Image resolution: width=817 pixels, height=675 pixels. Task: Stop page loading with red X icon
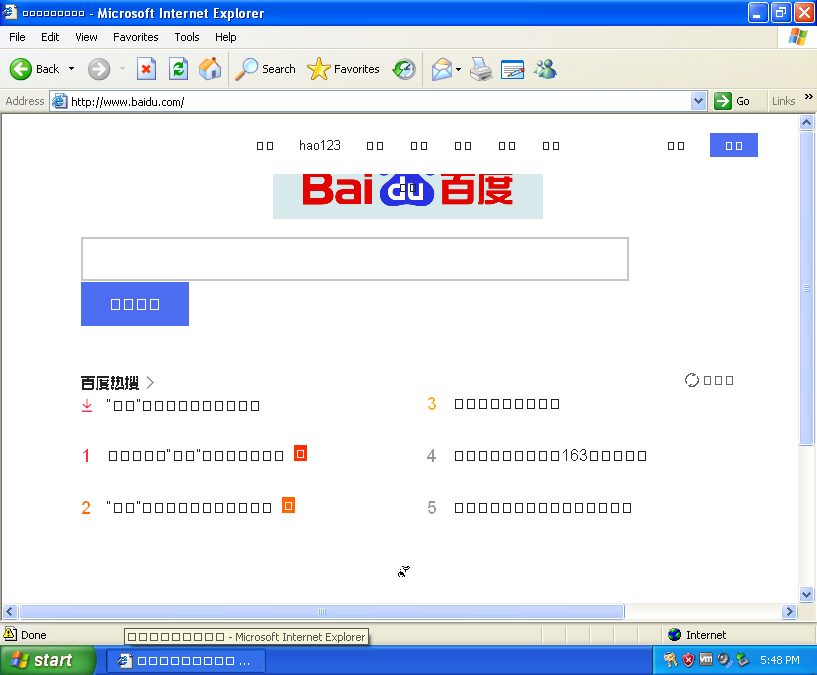tap(146, 69)
